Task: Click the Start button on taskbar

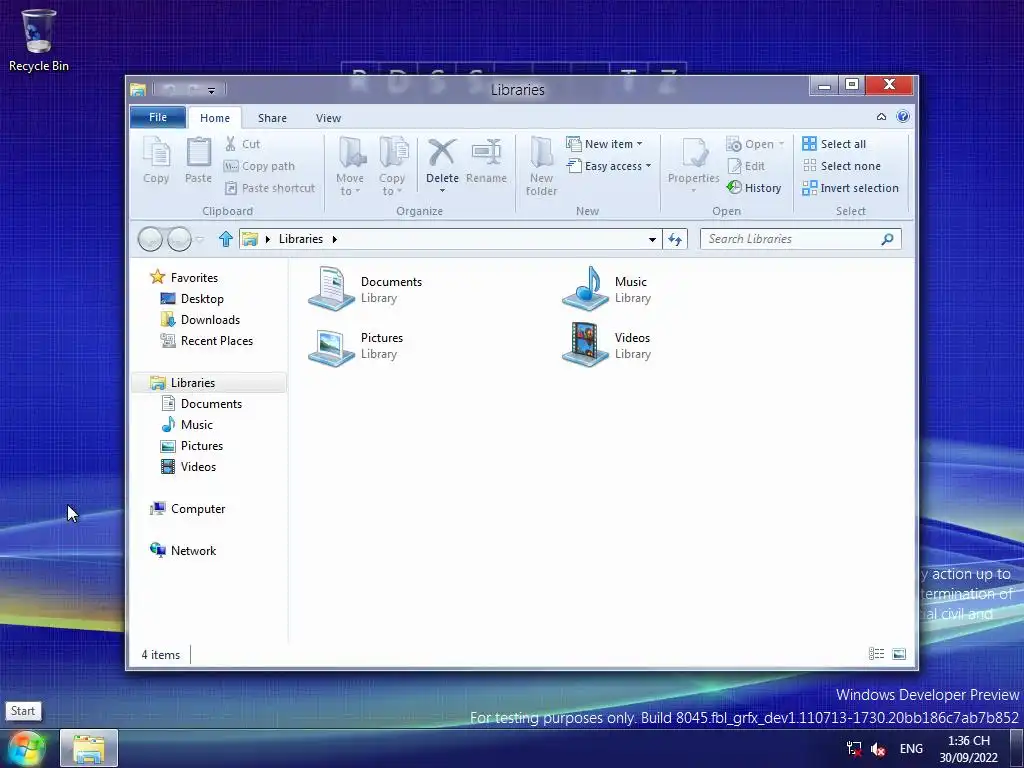Action: (x=26, y=748)
